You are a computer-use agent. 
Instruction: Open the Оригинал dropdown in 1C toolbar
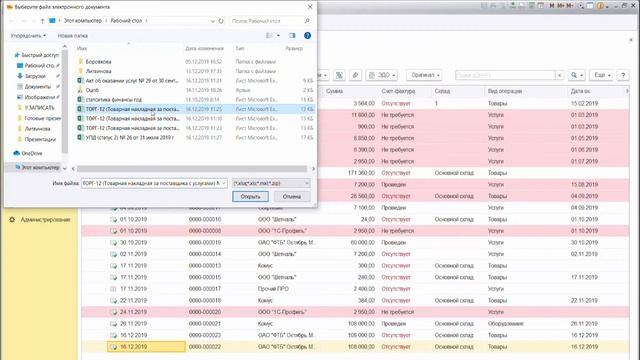click(x=424, y=75)
